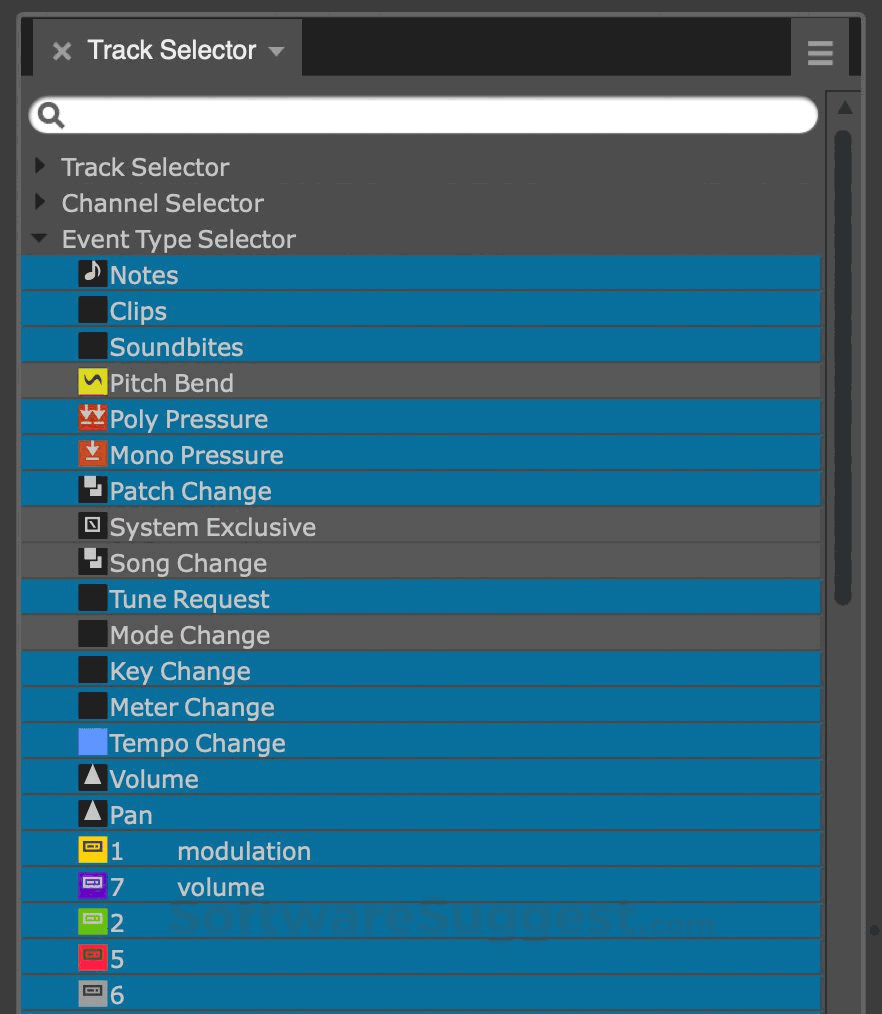Collapse the Event Type Selector section

[38, 238]
